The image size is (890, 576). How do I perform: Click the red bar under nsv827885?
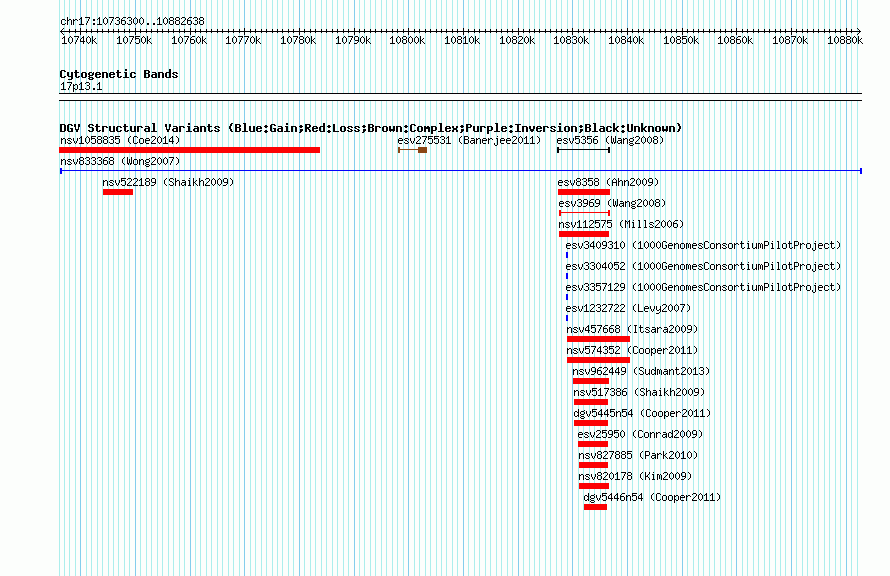[594, 465]
